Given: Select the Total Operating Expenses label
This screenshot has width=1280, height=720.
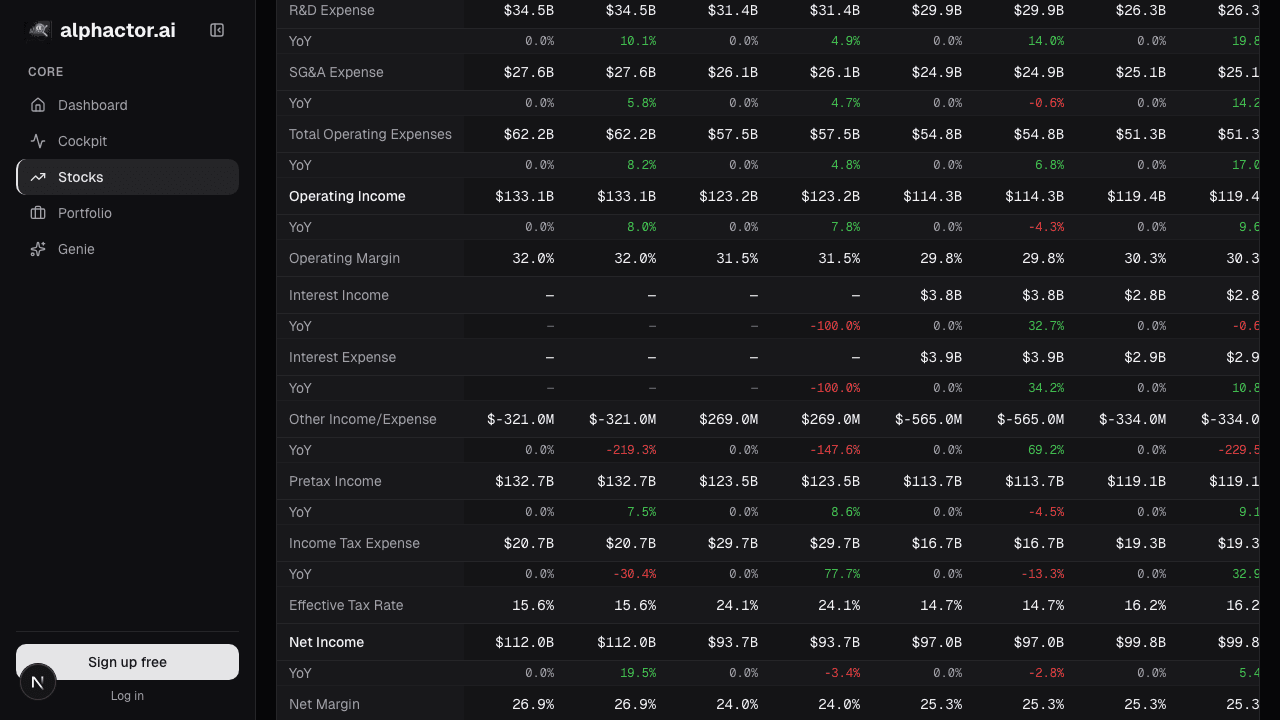Looking at the screenshot, I should pos(370,134).
